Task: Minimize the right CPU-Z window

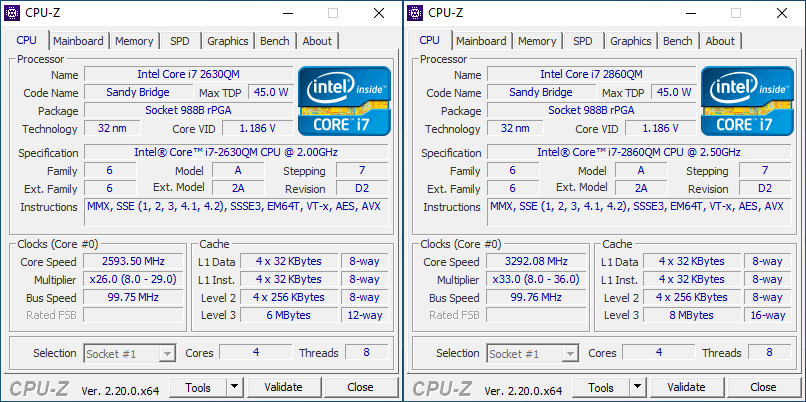Action: point(690,13)
